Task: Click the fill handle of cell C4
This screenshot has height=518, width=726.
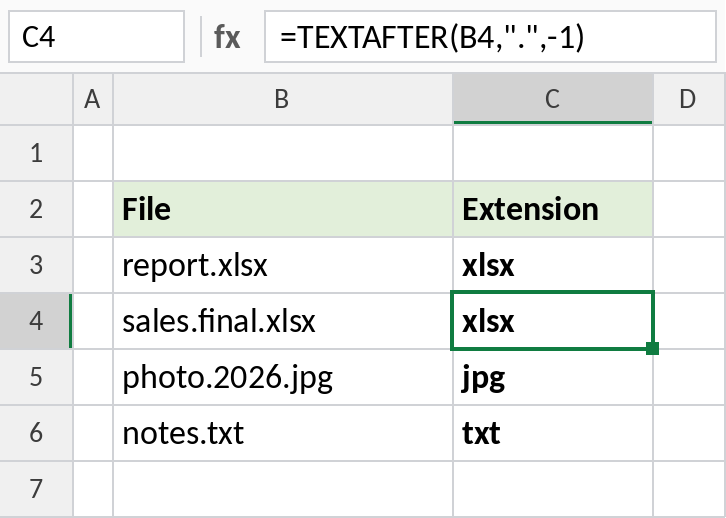Action: click(652, 349)
